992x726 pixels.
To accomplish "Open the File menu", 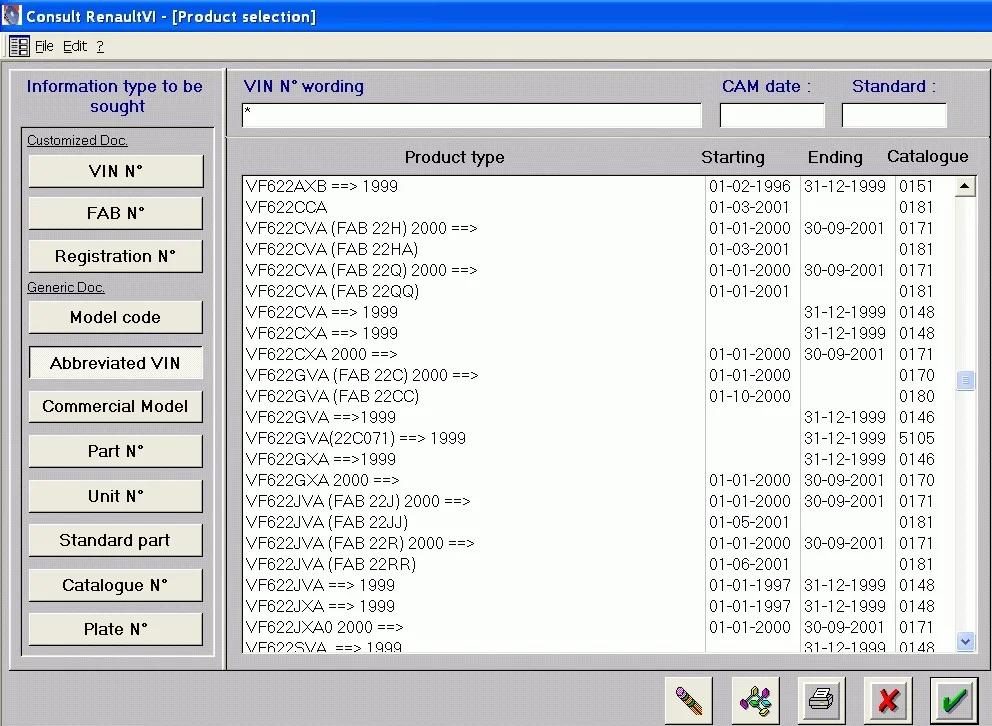I will point(44,46).
